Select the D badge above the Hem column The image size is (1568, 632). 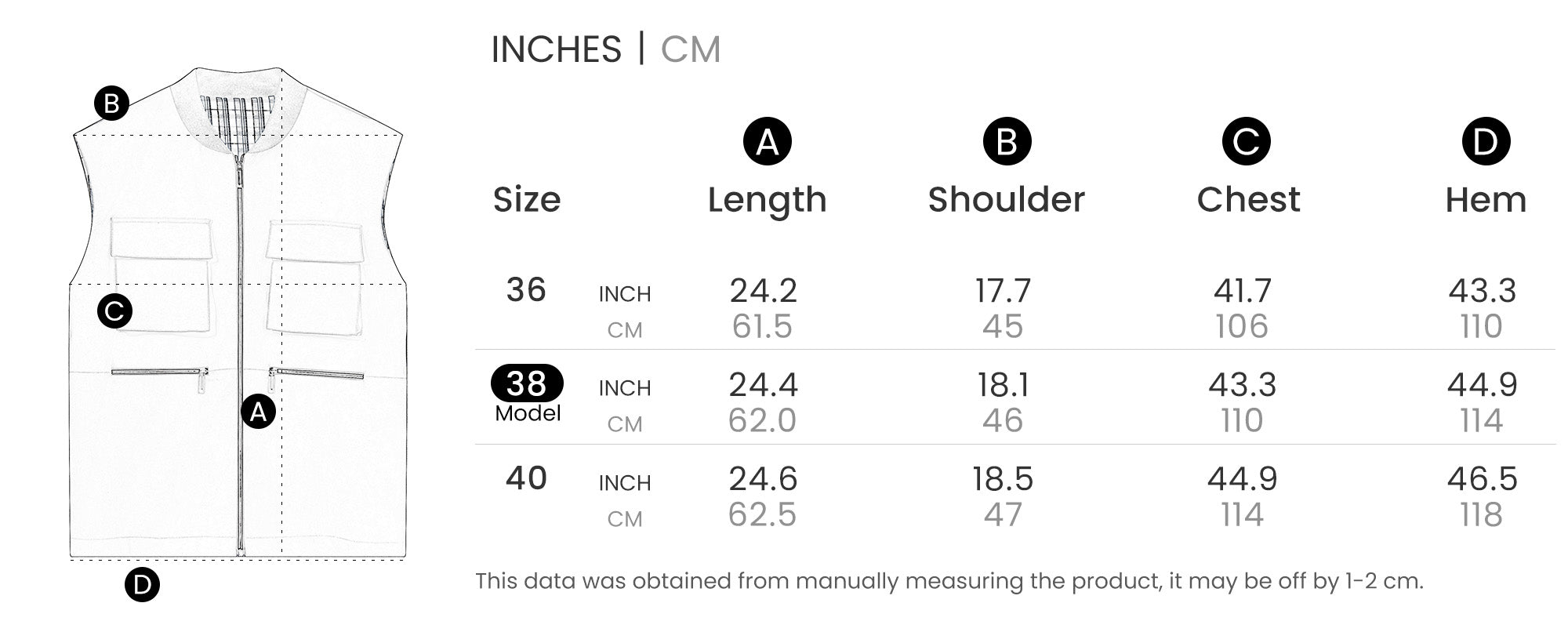[1486, 142]
